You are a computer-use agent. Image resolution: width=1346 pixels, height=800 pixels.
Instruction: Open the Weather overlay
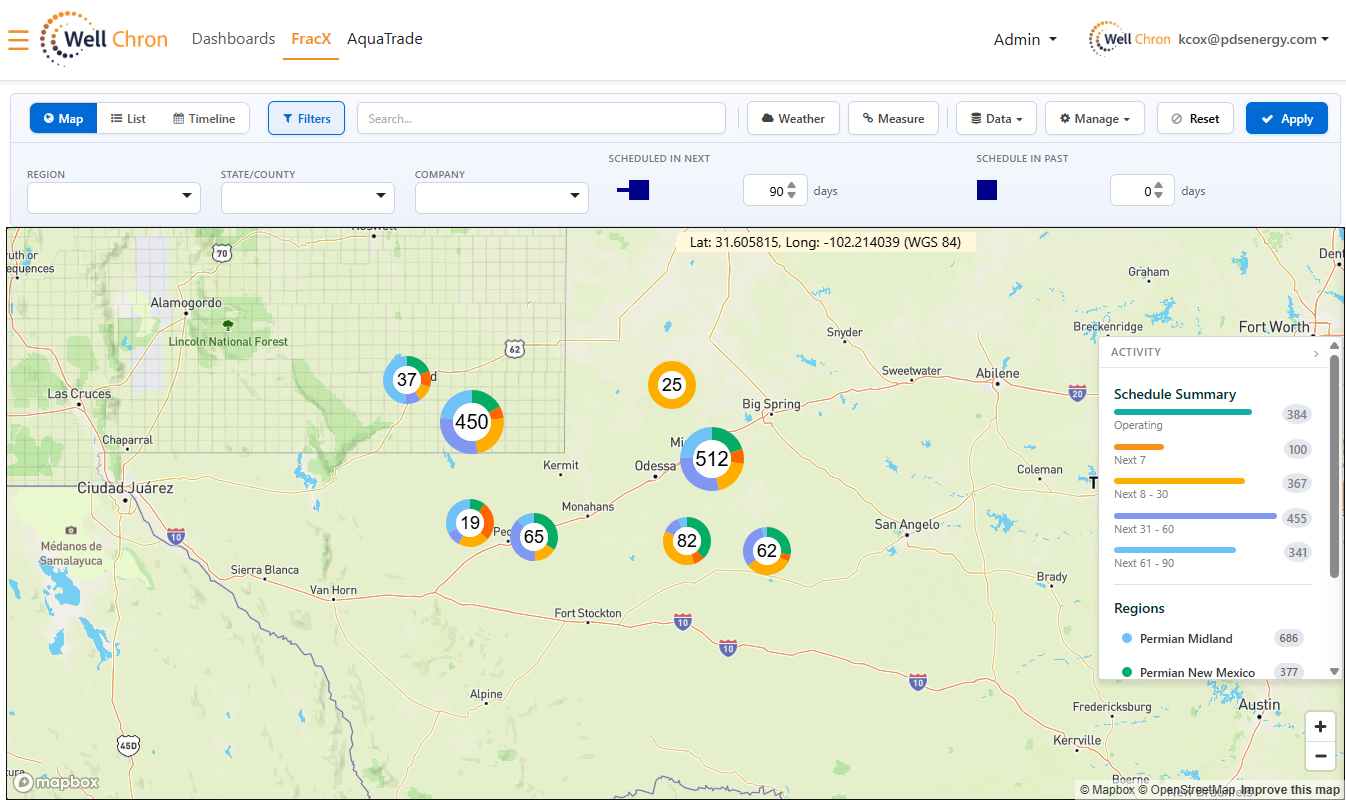click(x=793, y=118)
